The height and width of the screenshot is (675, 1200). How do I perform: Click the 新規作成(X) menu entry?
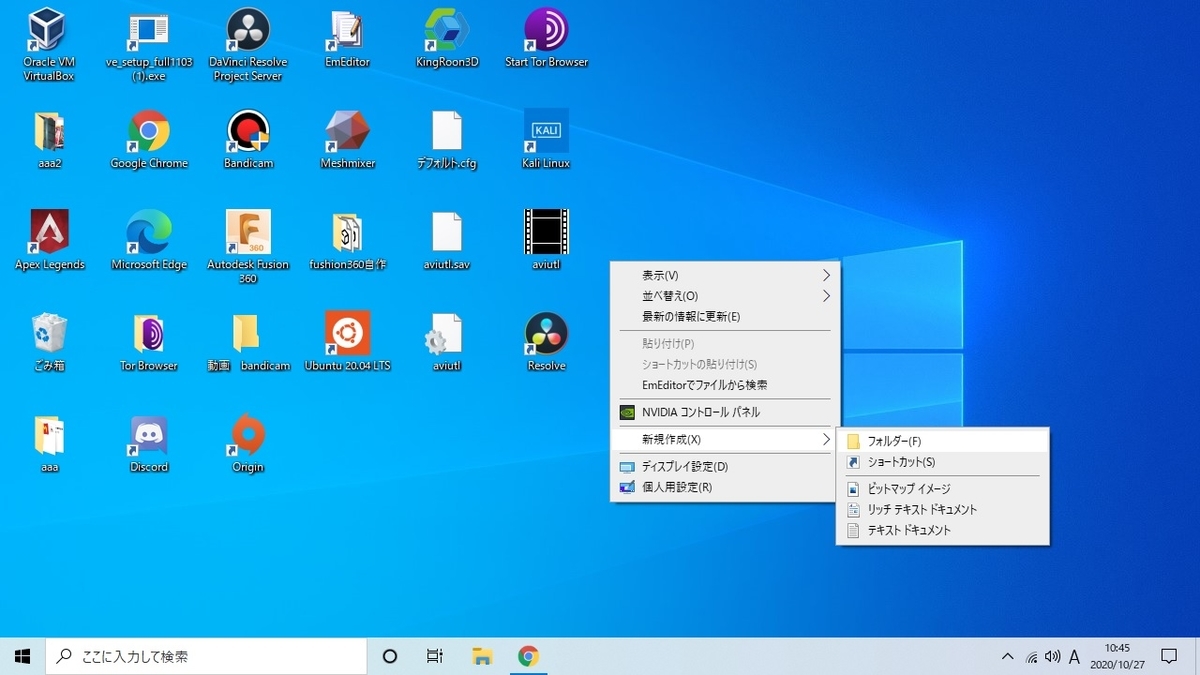coord(725,439)
